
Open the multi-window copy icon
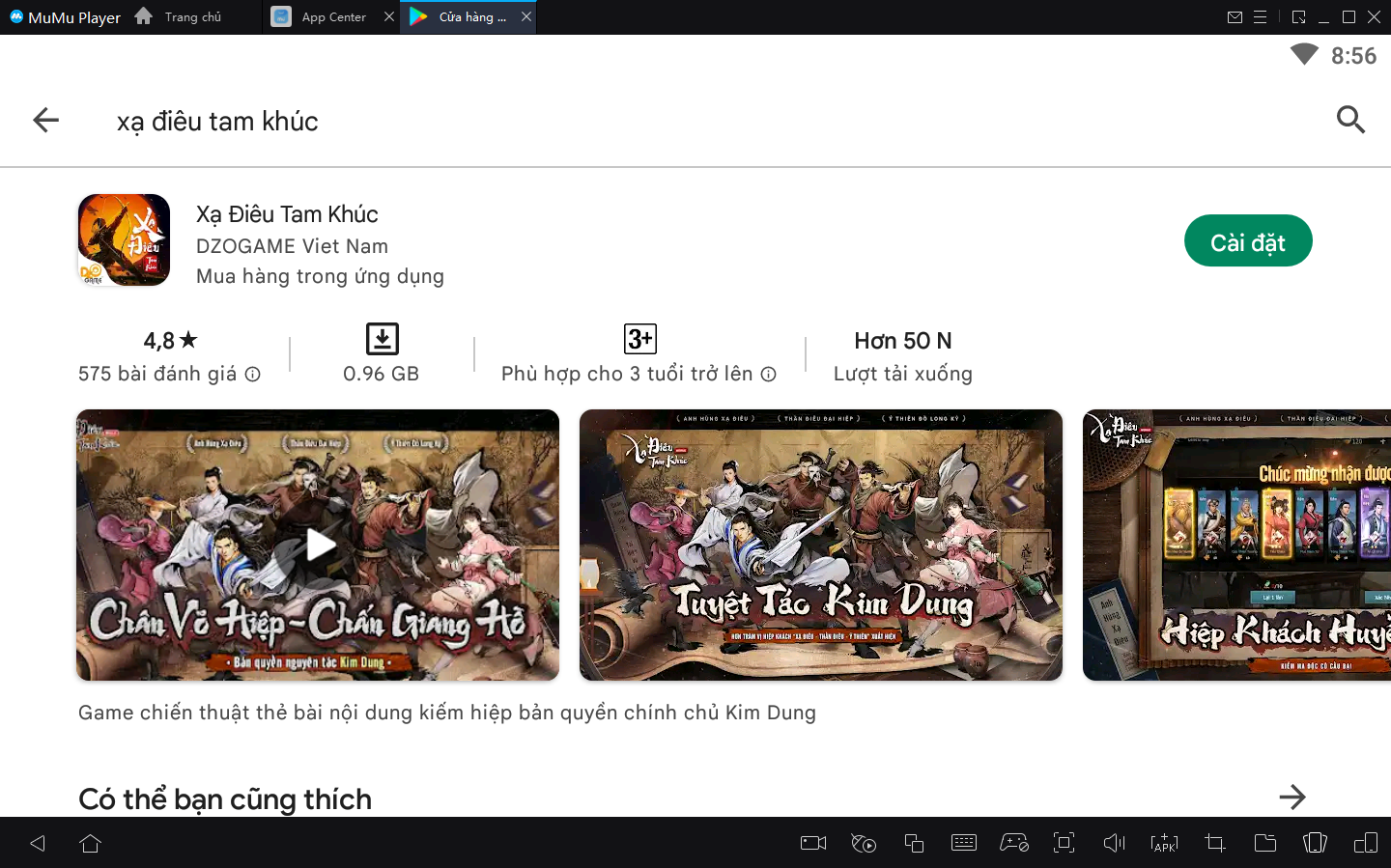(x=914, y=843)
